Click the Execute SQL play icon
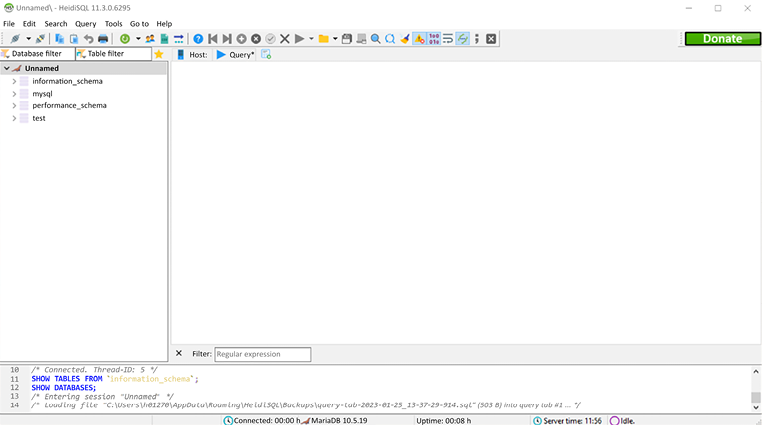Image resolution: width=762 pixels, height=427 pixels. click(299, 39)
